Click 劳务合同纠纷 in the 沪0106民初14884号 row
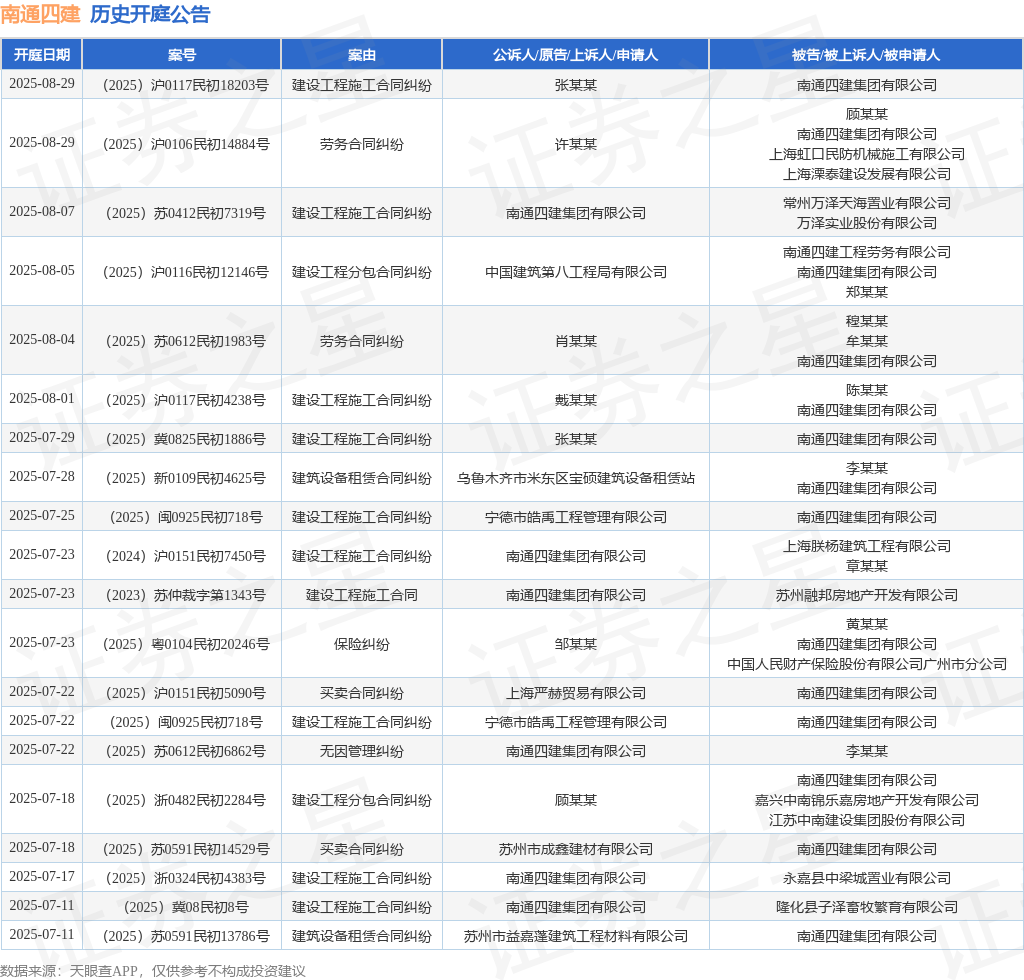The height and width of the screenshot is (980, 1024). tap(362, 144)
